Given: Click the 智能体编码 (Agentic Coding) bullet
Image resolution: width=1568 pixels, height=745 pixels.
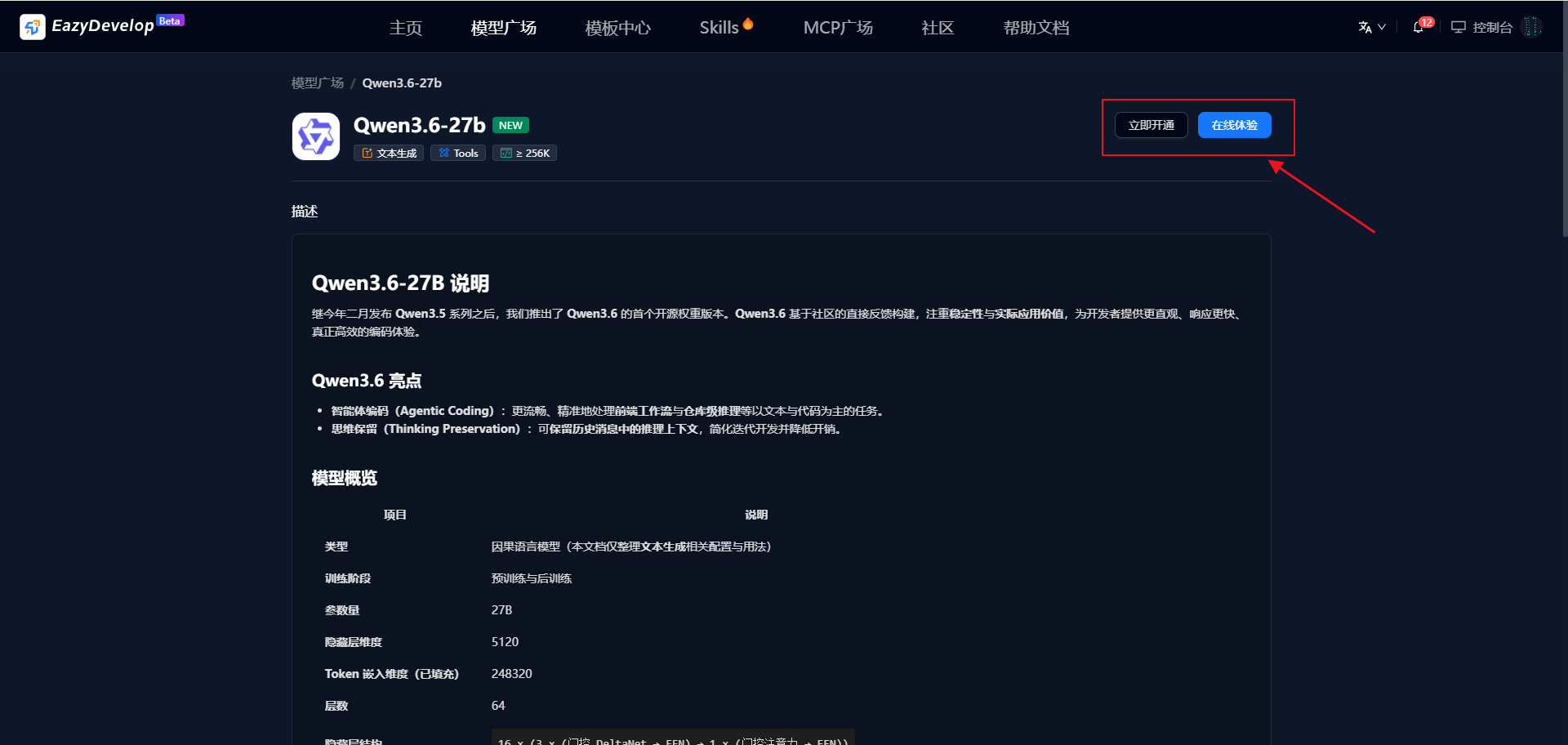Looking at the screenshot, I should (x=609, y=411).
